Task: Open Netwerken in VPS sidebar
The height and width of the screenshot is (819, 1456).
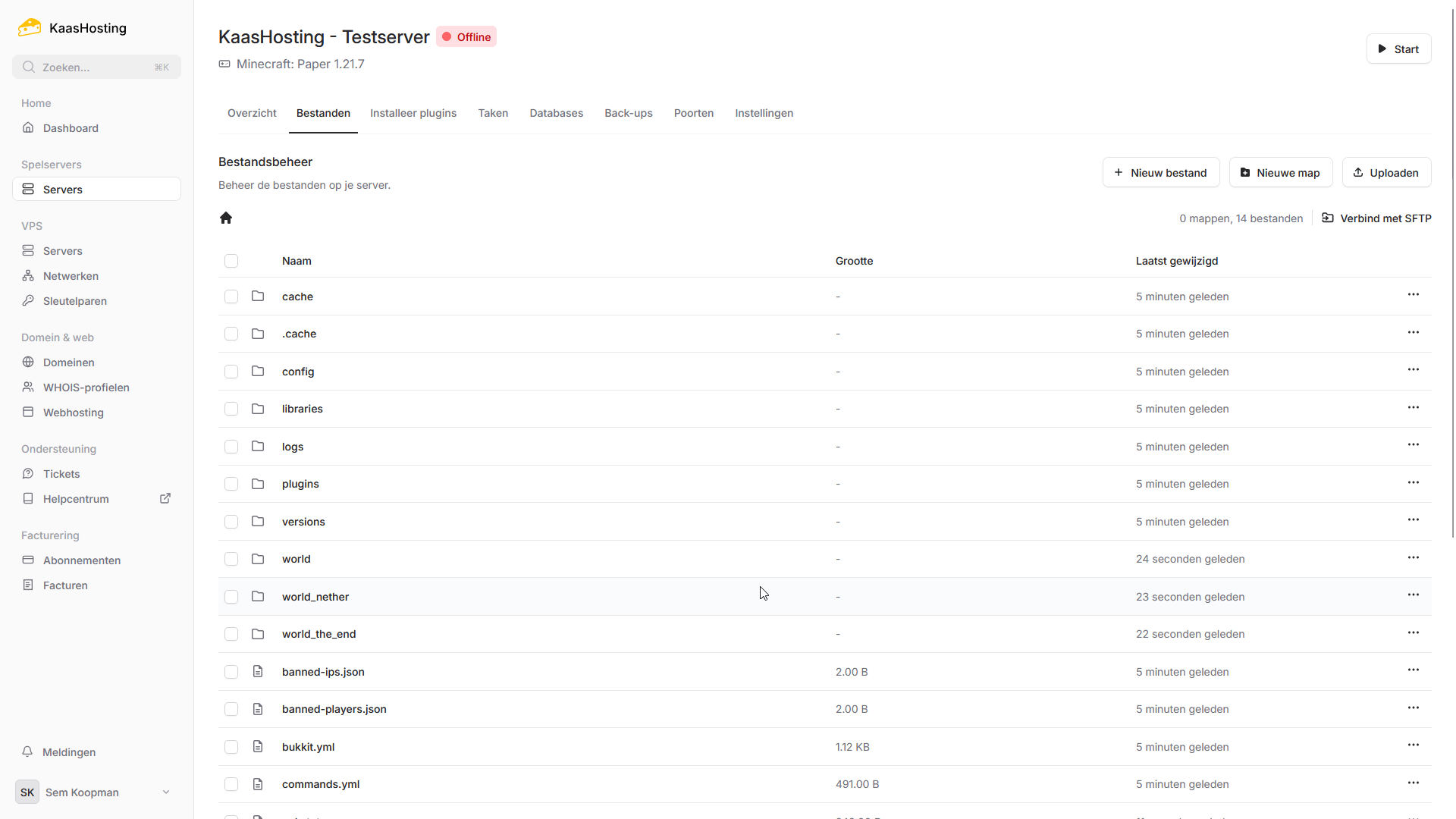Action: [71, 276]
